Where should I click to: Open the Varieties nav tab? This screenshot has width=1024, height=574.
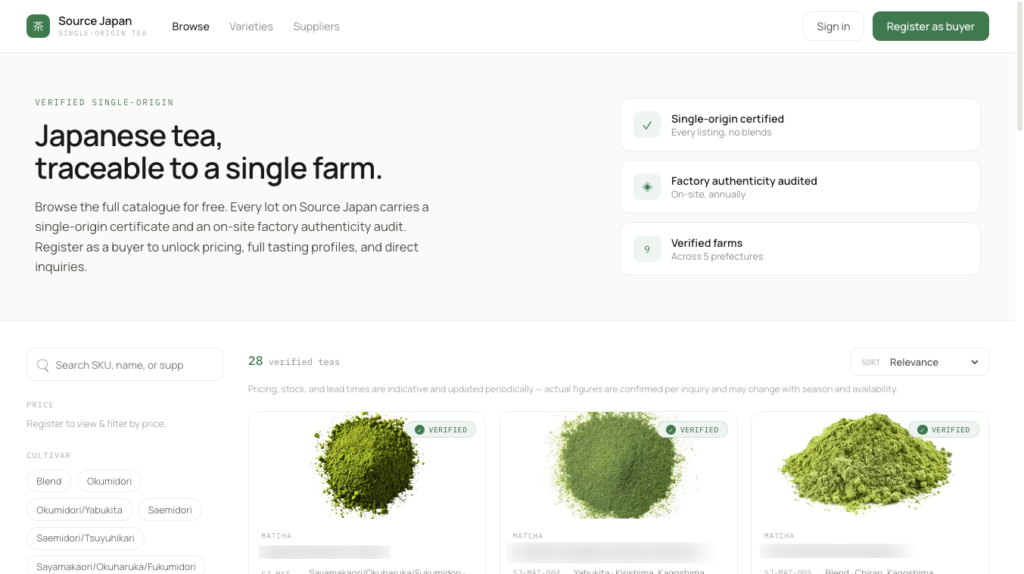click(251, 27)
